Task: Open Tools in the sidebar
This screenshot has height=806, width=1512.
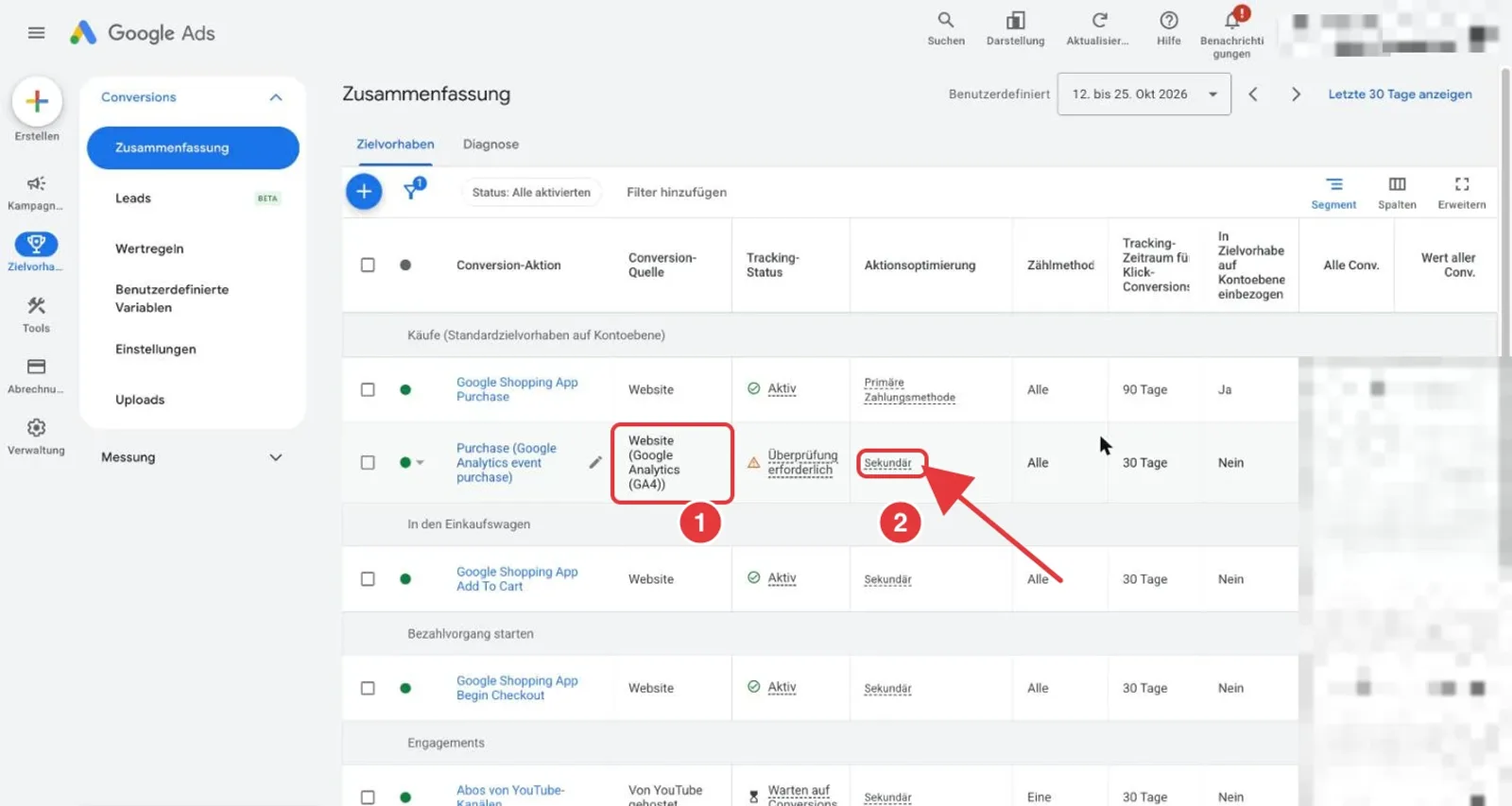Action: click(x=36, y=315)
